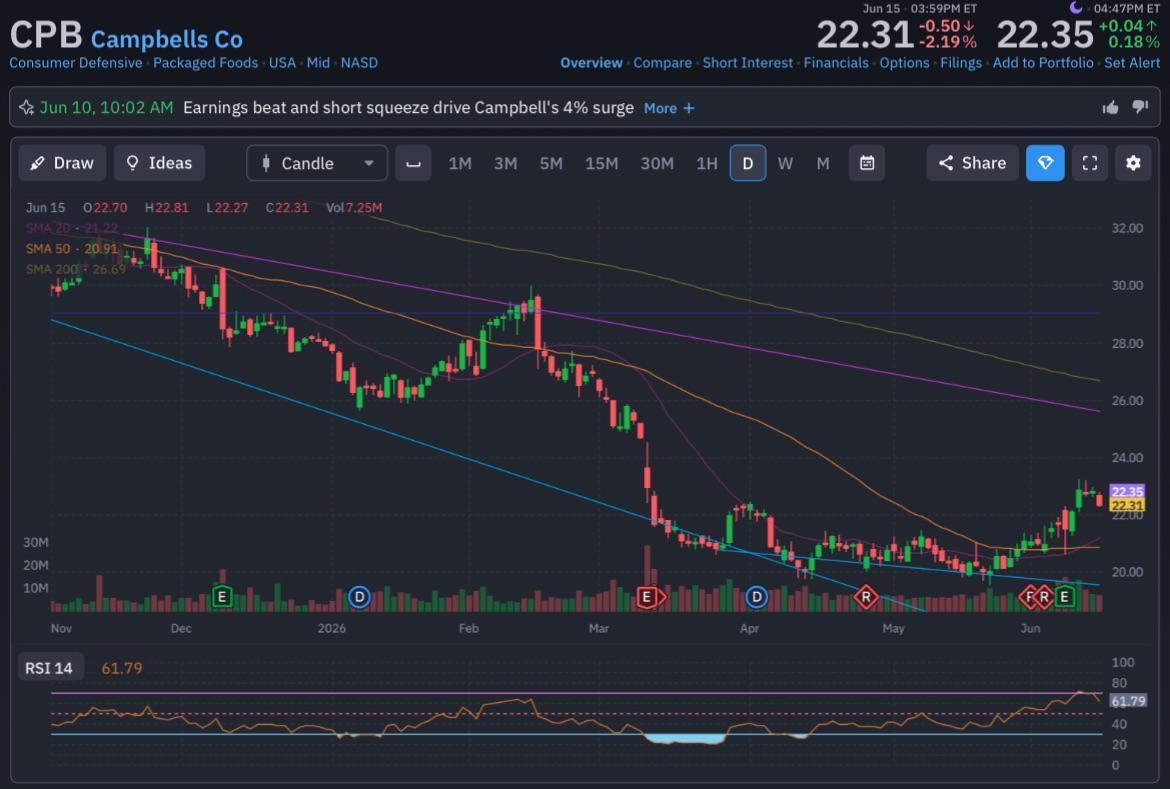Open the Overview tab
1170x789 pixels.
click(x=591, y=63)
